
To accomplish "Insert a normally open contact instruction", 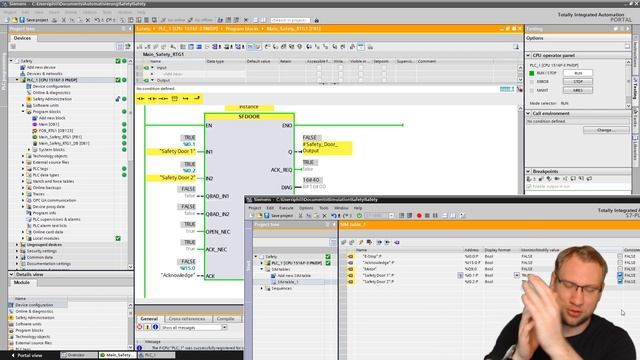I will [x=141, y=98].
